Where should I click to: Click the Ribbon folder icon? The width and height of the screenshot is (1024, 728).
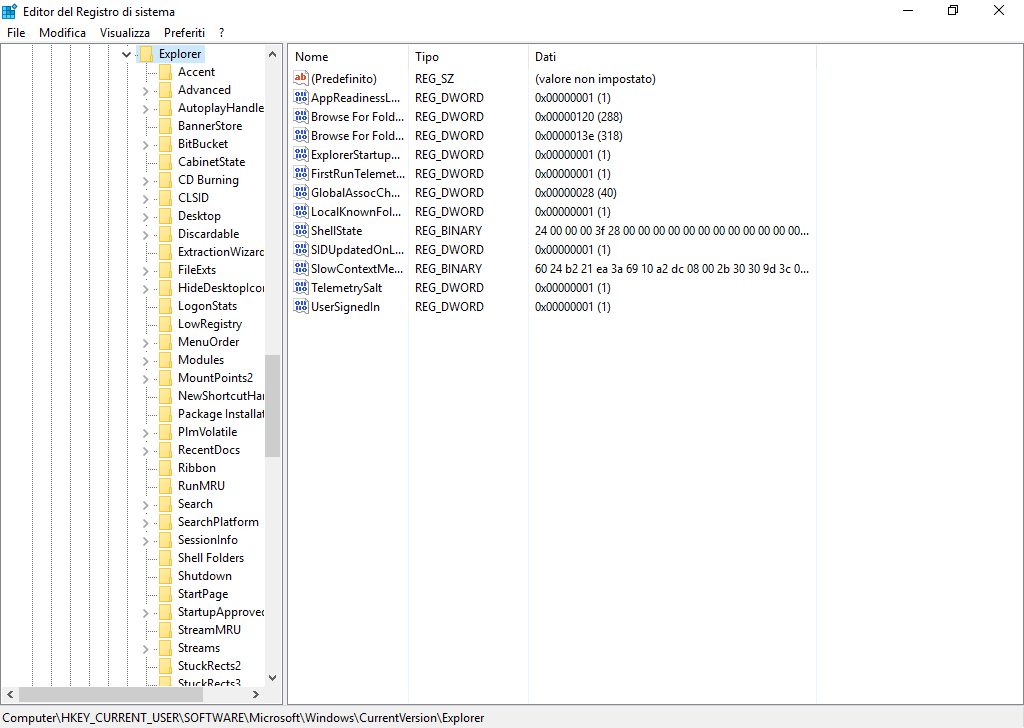tap(165, 468)
